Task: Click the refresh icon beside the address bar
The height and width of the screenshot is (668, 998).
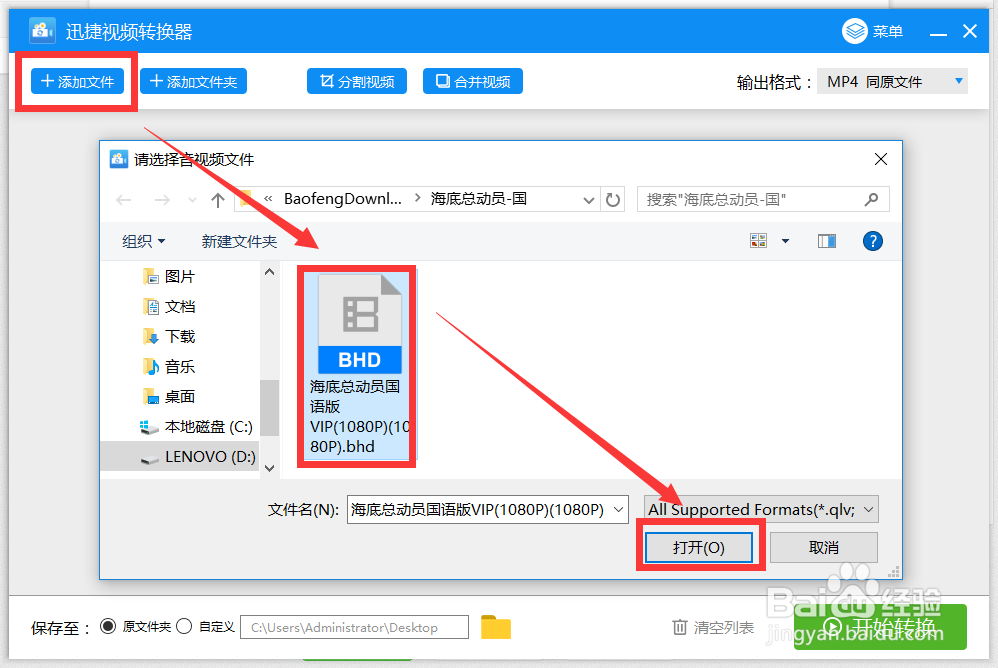Action: pyautogui.click(x=613, y=199)
